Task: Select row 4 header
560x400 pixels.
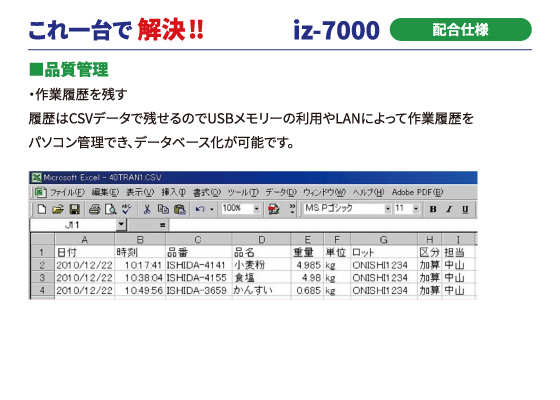Action: [x=42, y=290]
